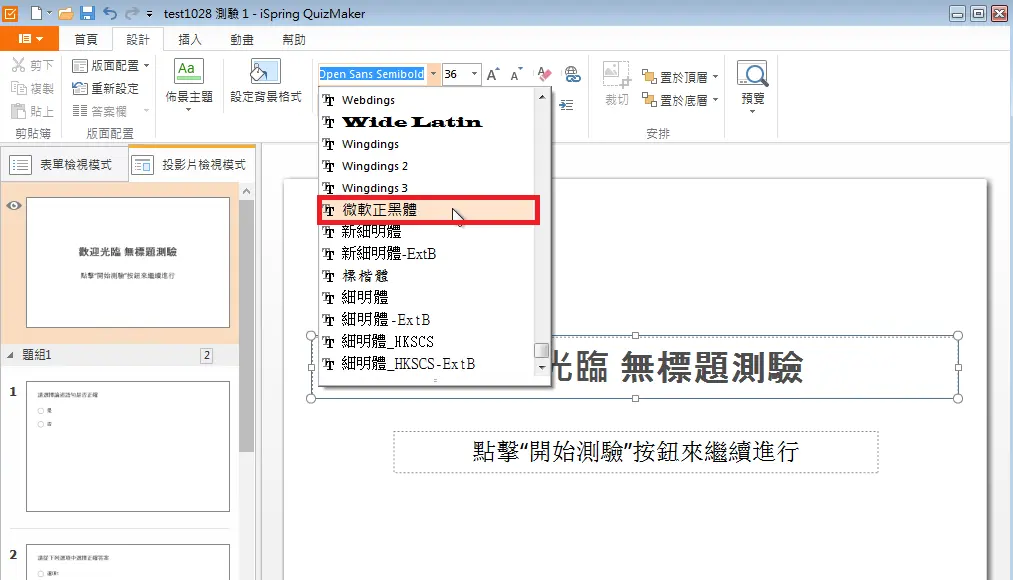Click the 重新設定 reset button
The image size is (1013, 580).
coord(106,89)
